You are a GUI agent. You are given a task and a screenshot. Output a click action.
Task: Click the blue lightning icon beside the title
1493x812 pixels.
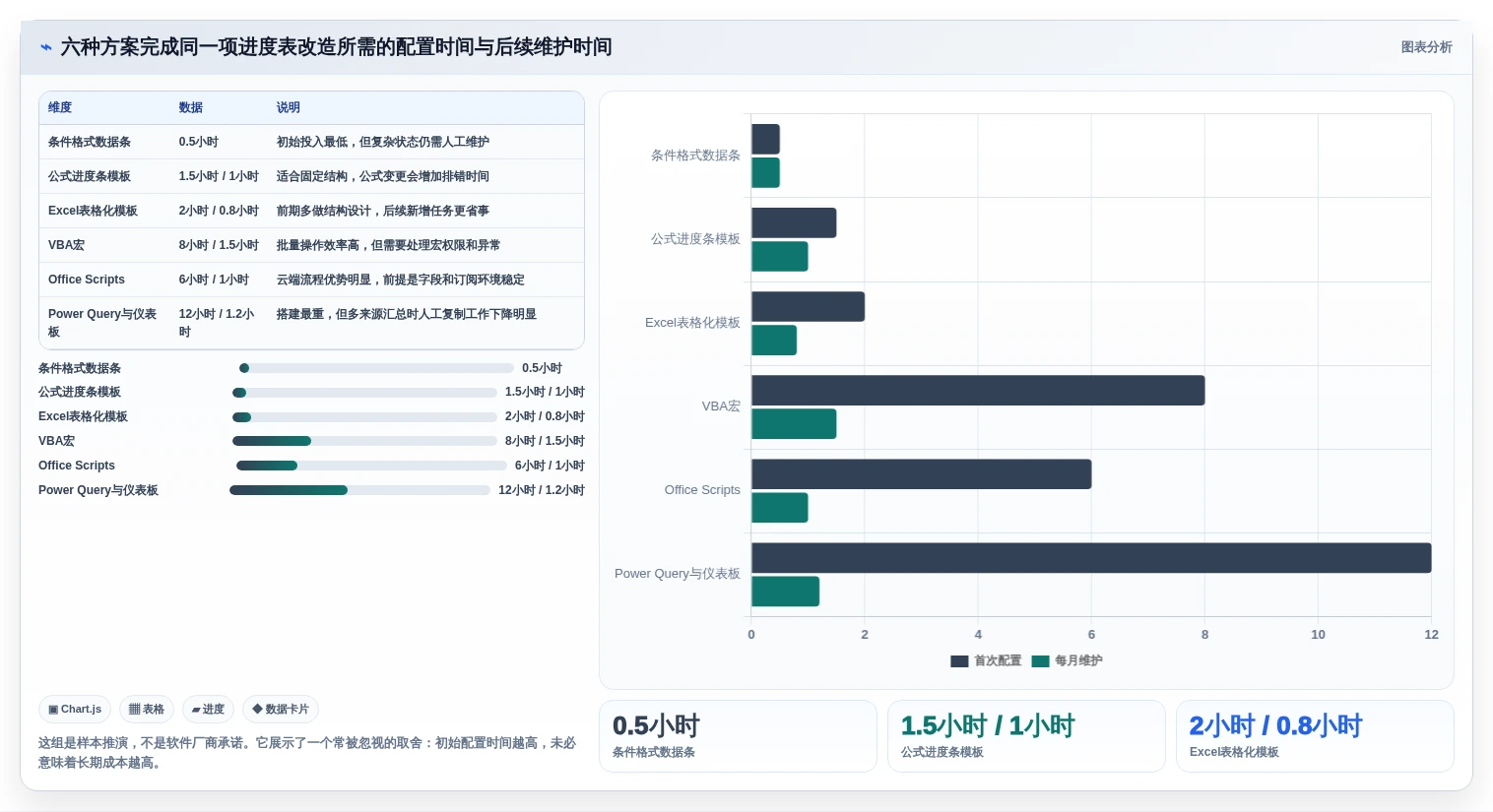pyautogui.click(x=45, y=47)
